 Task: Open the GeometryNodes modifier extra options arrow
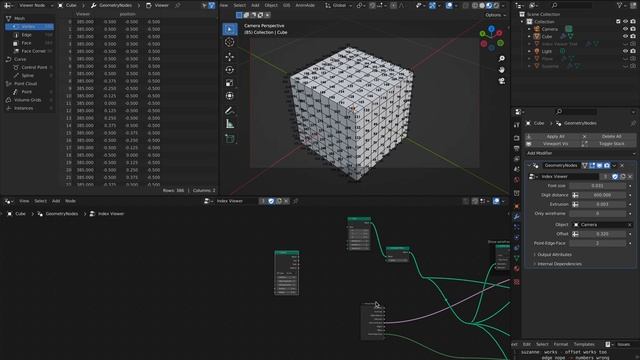coord(614,165)
